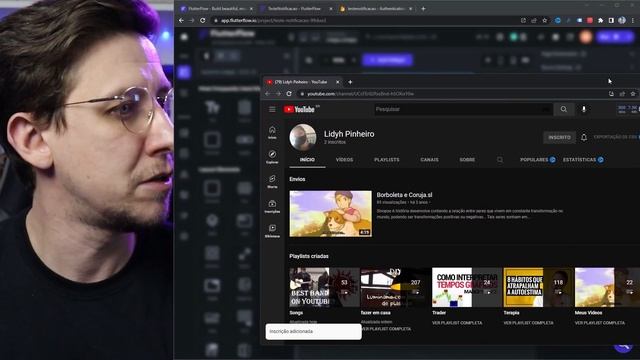Click the YouTube Pesquisar search field
This screenshot has width=640, height=360.
pos(463,109)
